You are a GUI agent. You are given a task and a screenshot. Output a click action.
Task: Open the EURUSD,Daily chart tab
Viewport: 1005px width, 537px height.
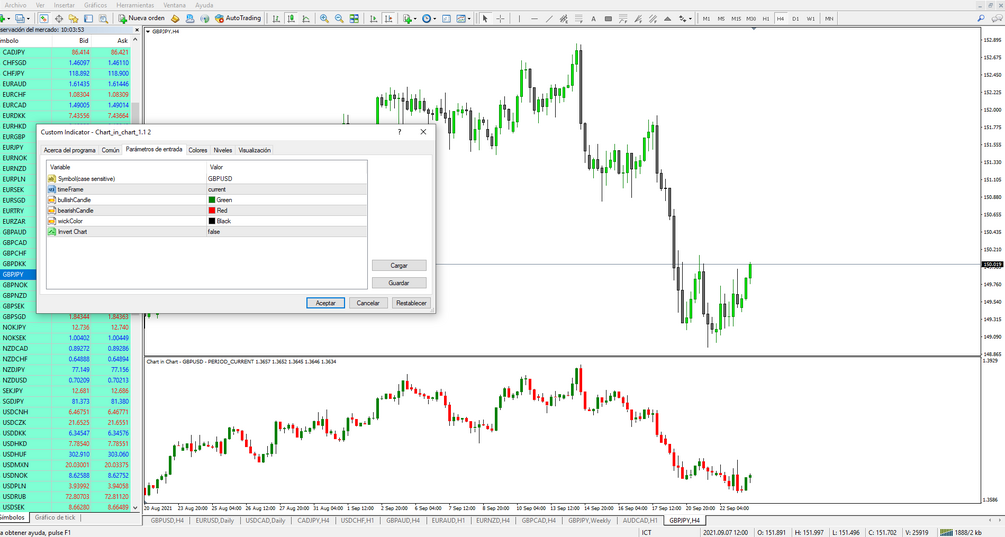click(215, 520)
